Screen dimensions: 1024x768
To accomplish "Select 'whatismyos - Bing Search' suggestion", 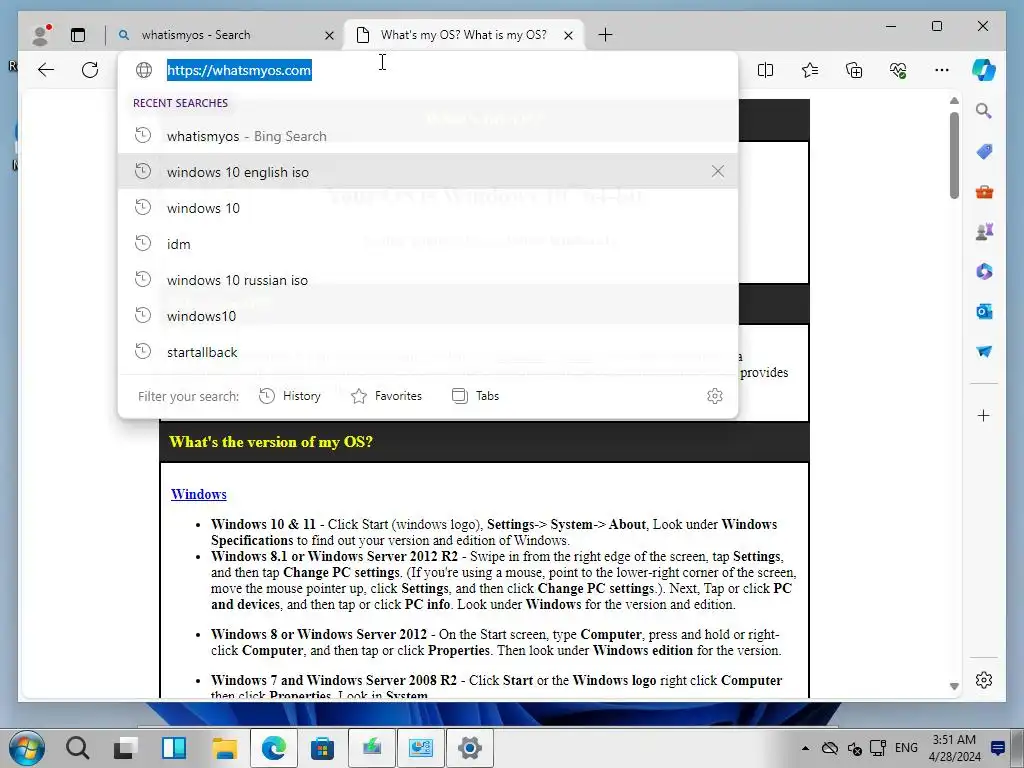I will 428,136.
